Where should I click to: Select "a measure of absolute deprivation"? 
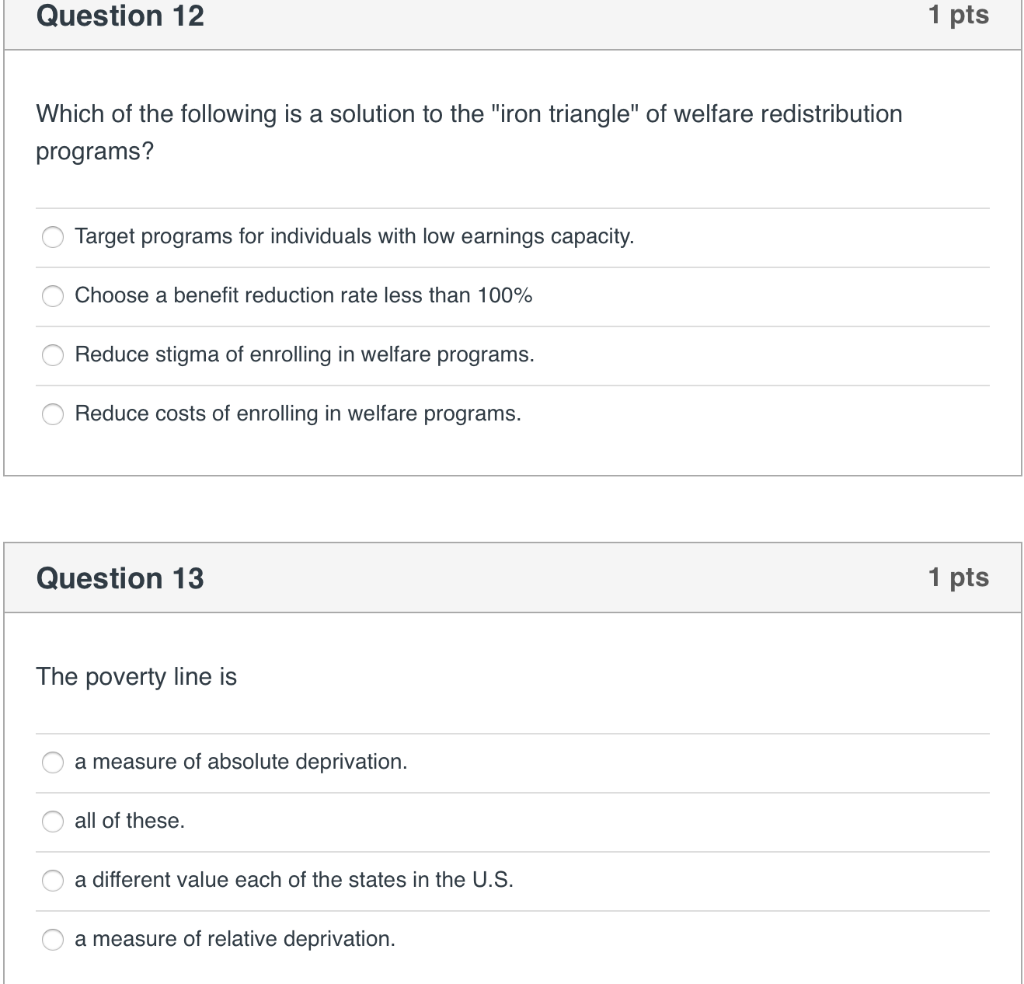click(53, 762)
